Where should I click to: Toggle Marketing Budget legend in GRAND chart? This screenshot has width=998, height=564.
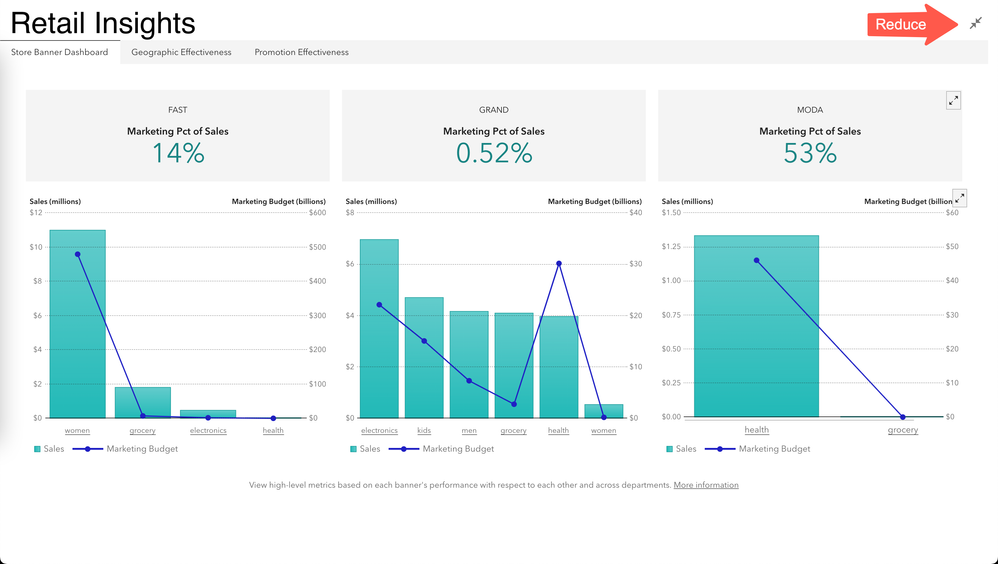click(x=447, y=449)
